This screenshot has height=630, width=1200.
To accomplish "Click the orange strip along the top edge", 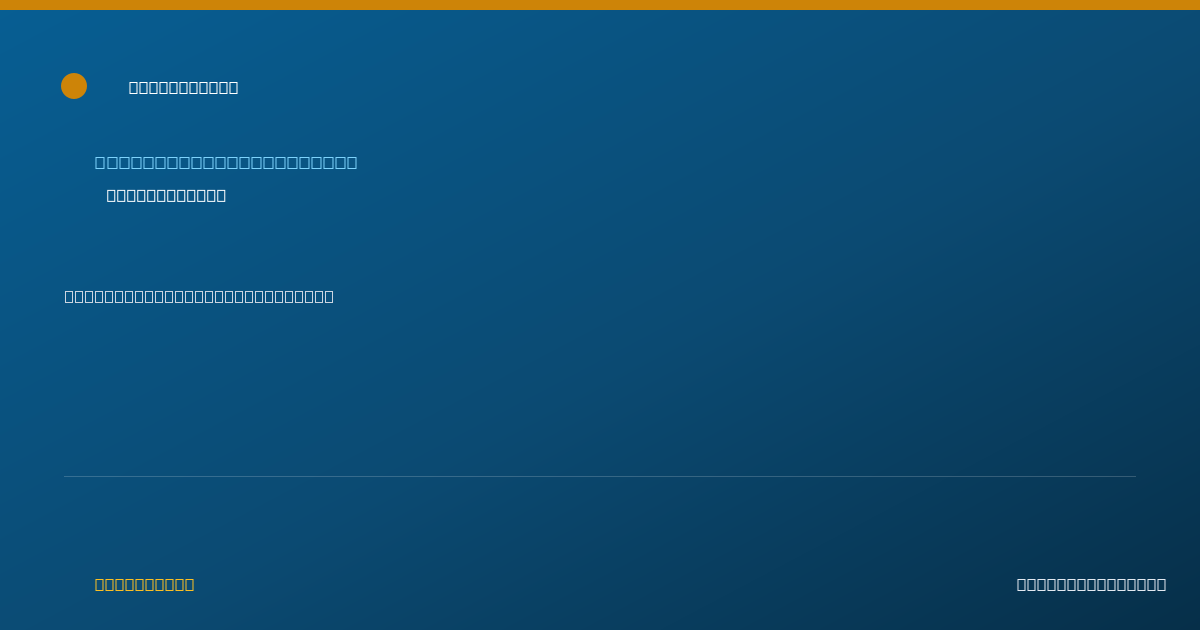I will coord(600,5).
